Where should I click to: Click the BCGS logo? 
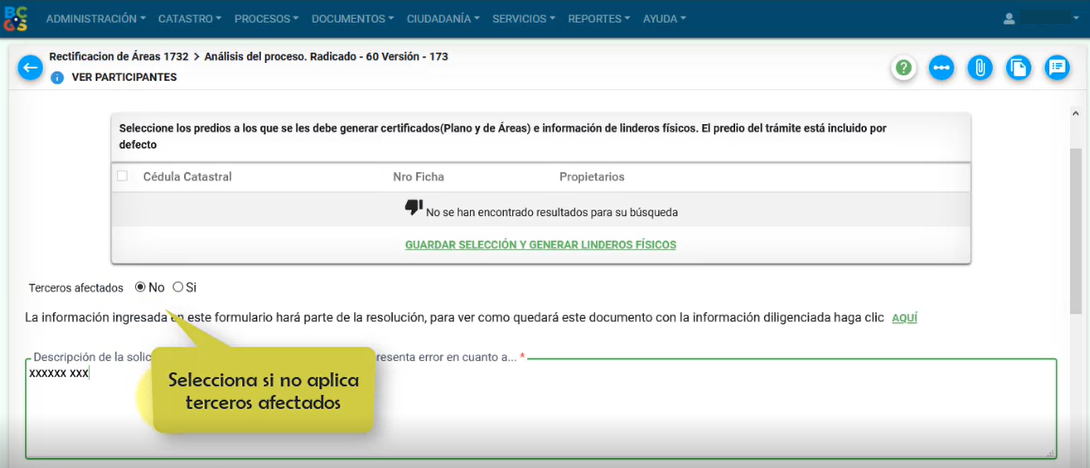pos(17,18)
